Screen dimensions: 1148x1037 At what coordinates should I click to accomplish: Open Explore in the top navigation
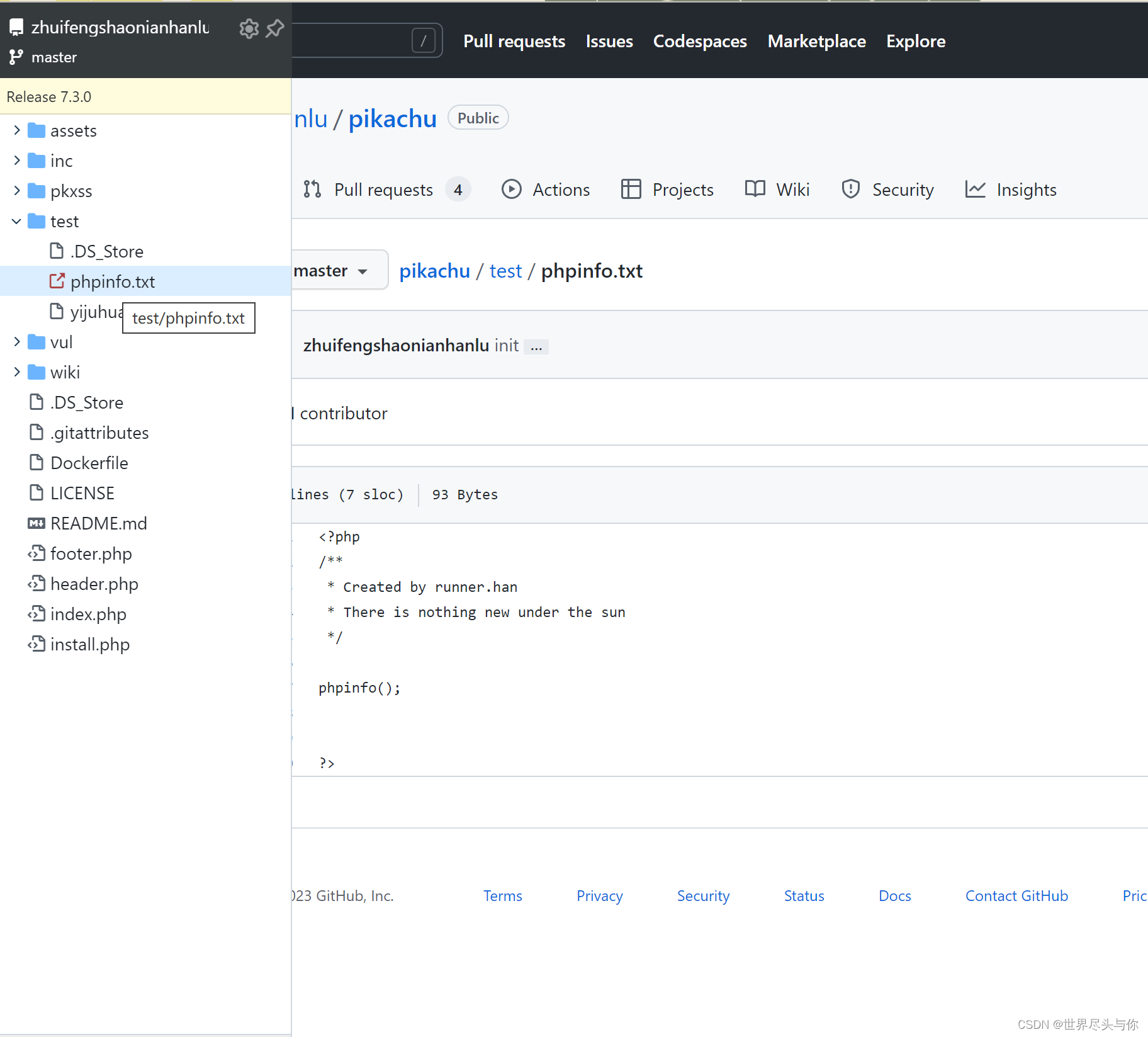point(916,41)
